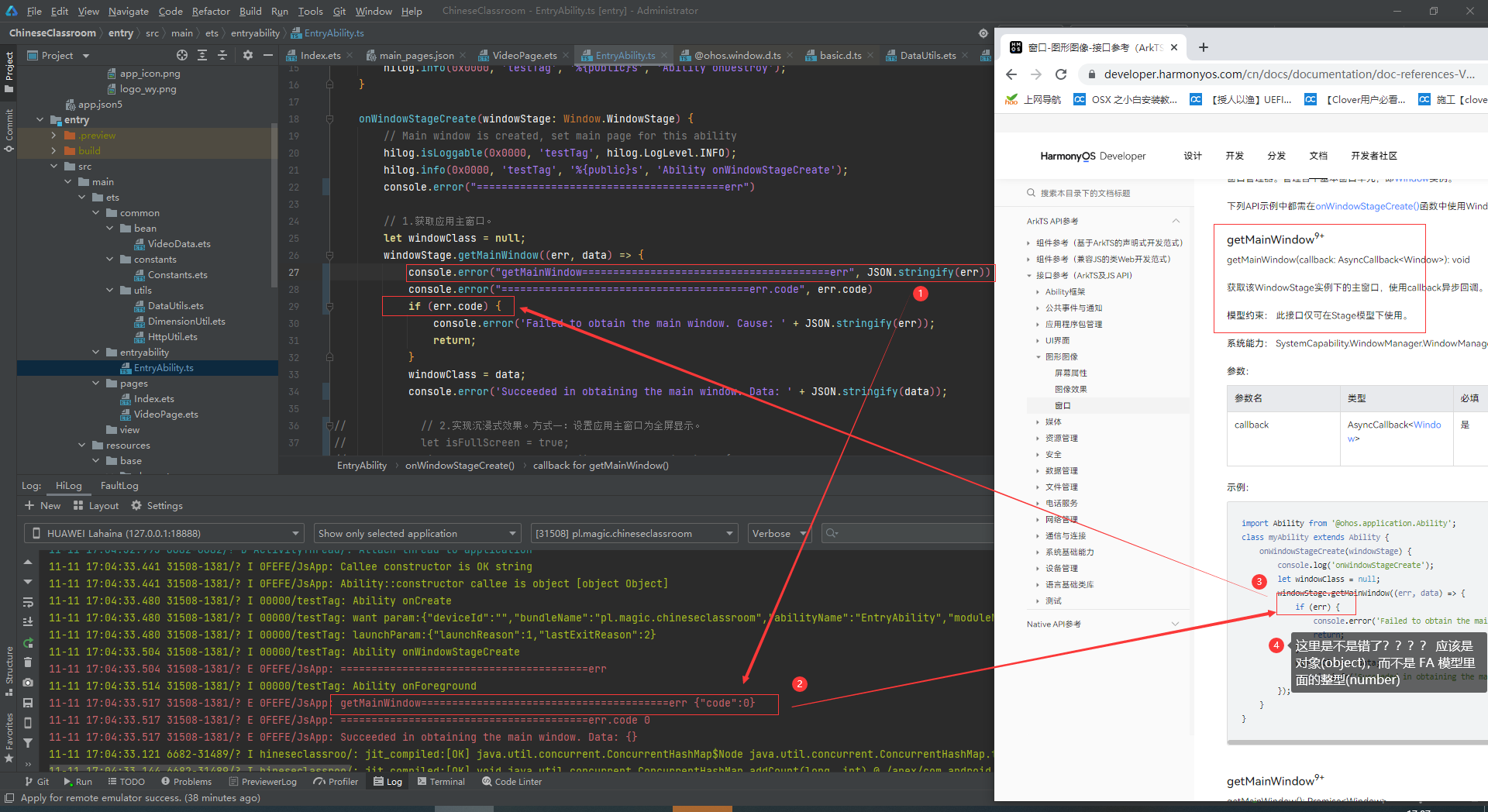Switch to VideoPage.ets editor tab
This screenshot has width=1488, height=812.
click(x=525, y=56)
